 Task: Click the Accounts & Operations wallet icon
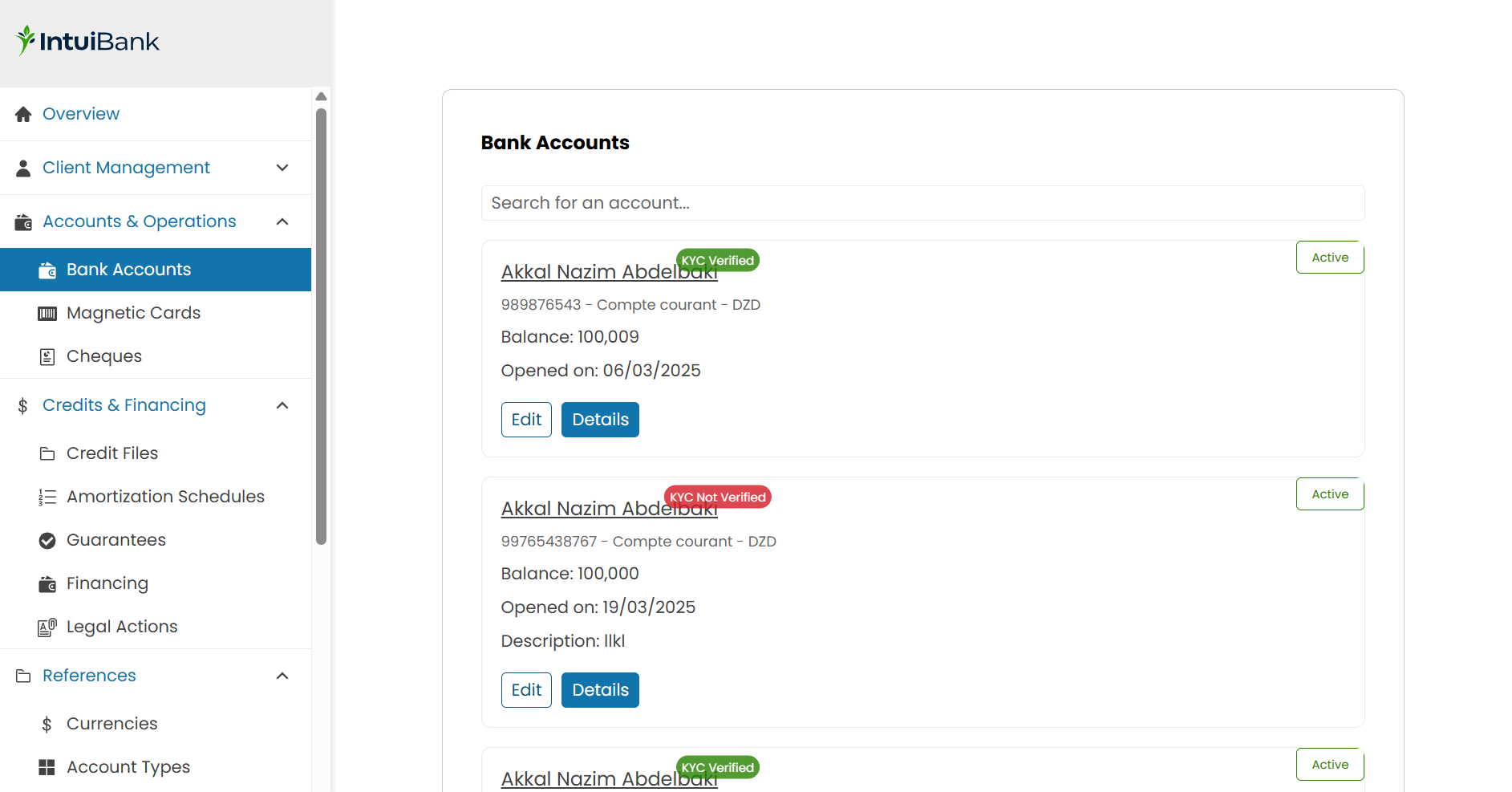[23, 221]
